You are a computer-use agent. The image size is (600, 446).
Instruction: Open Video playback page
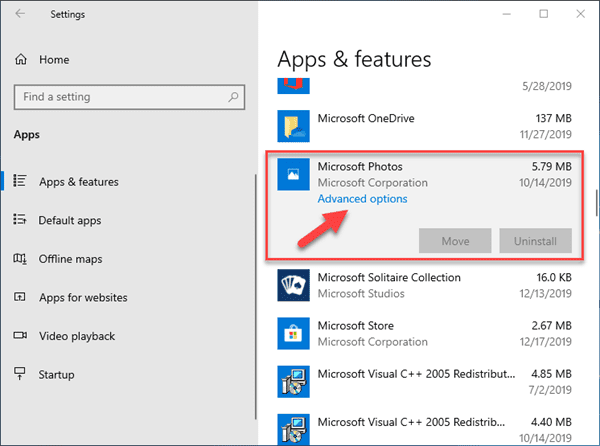click(x=77, y=336)
